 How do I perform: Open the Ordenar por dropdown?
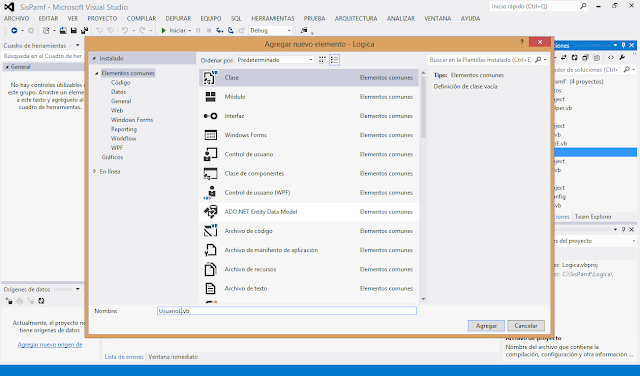coord(275,60)
